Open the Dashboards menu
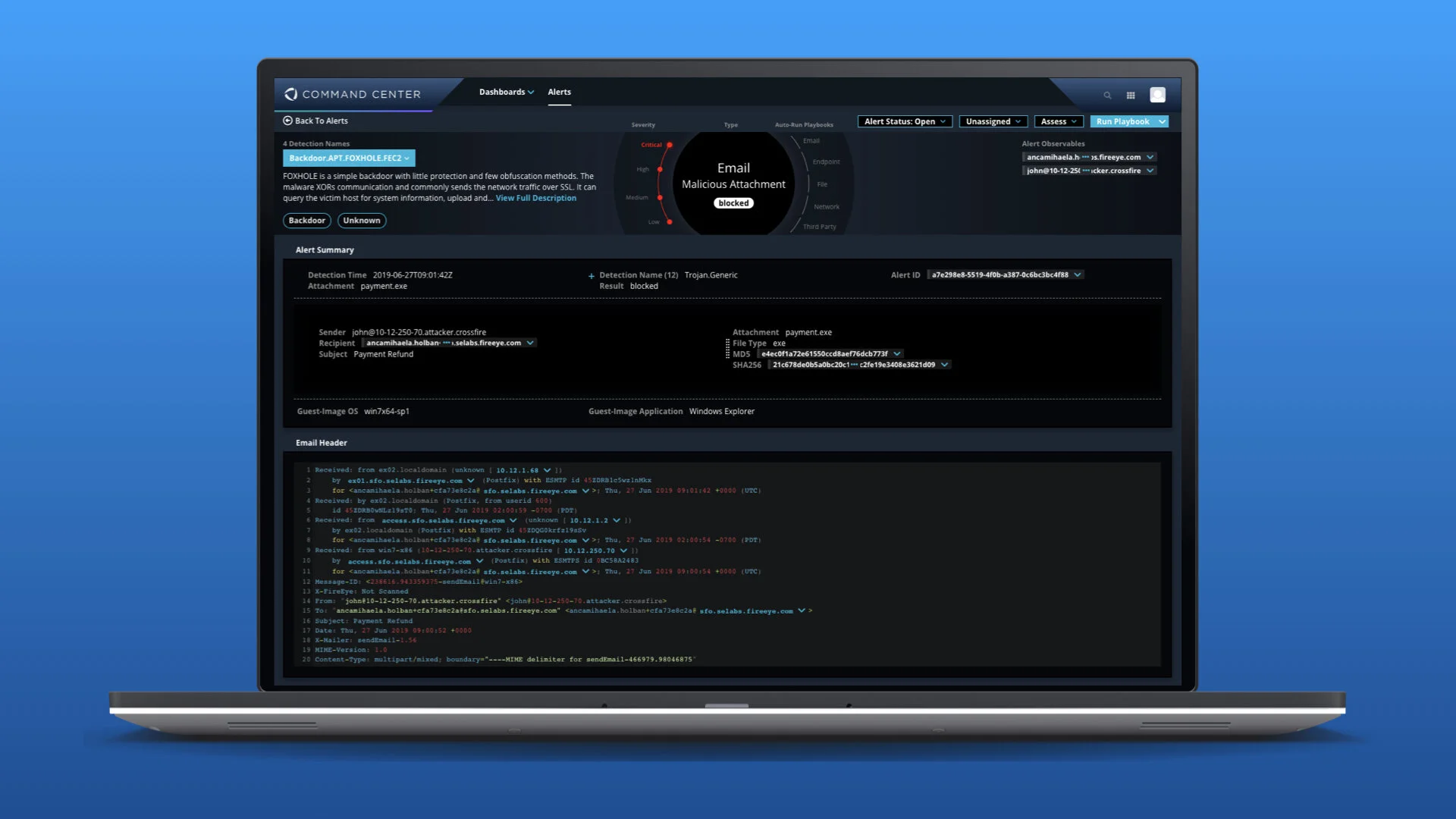1456x819 pixels. tap(506, 92)
